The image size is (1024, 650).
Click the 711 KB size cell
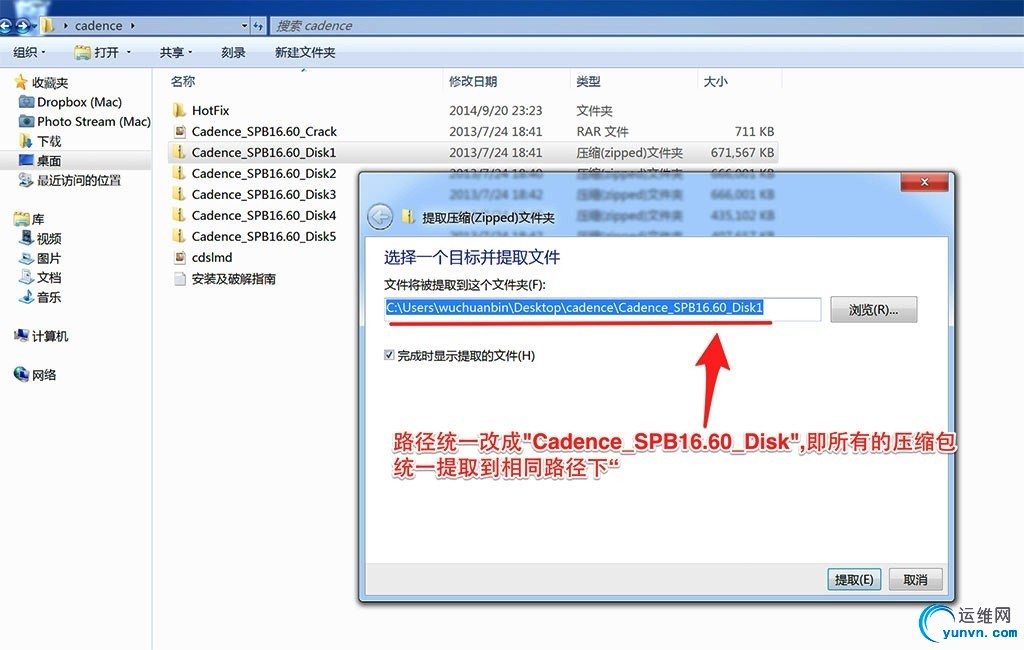pos(754,131)
